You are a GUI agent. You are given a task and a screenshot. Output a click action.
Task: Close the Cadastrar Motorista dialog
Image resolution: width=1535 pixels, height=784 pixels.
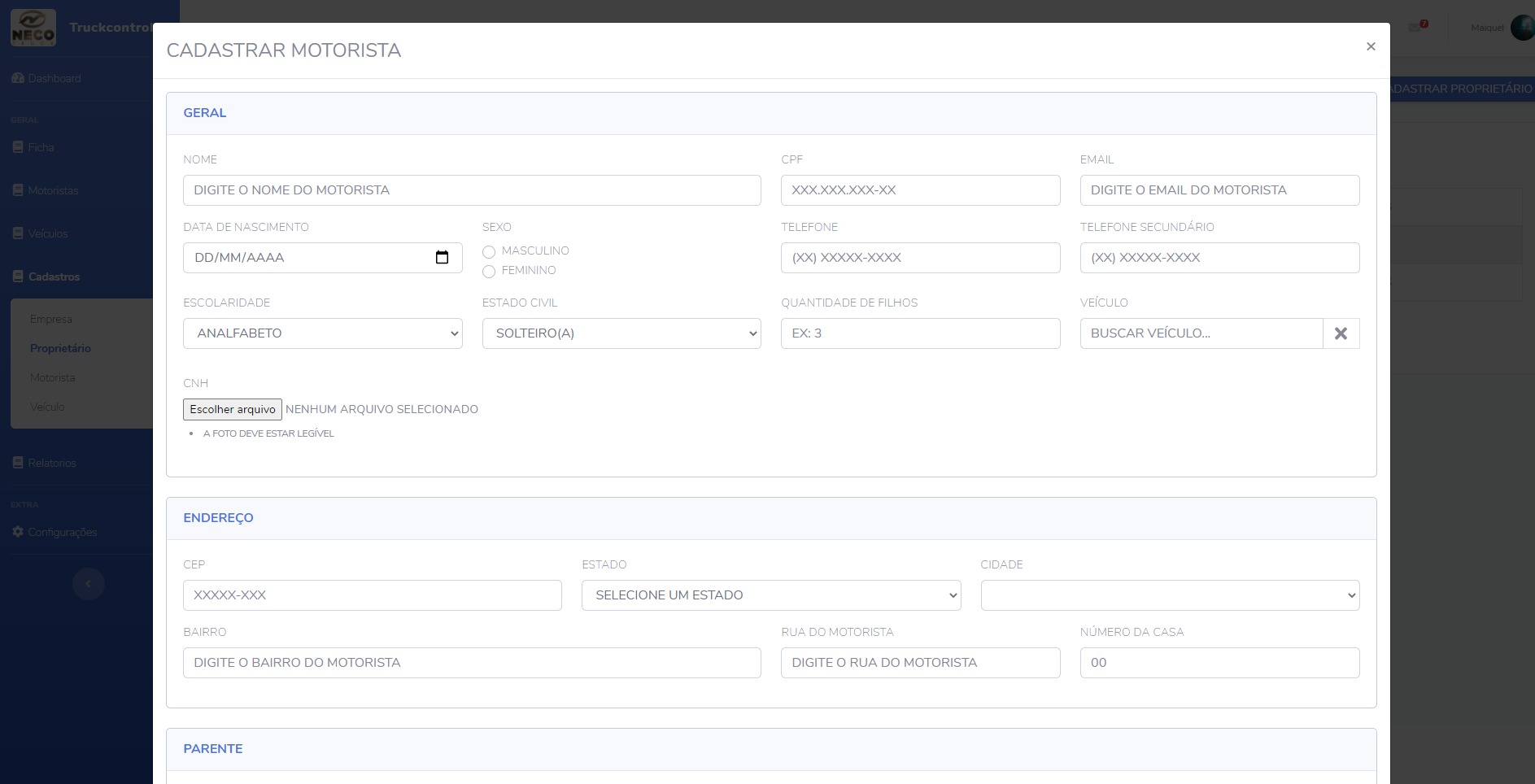point(1371,47)
